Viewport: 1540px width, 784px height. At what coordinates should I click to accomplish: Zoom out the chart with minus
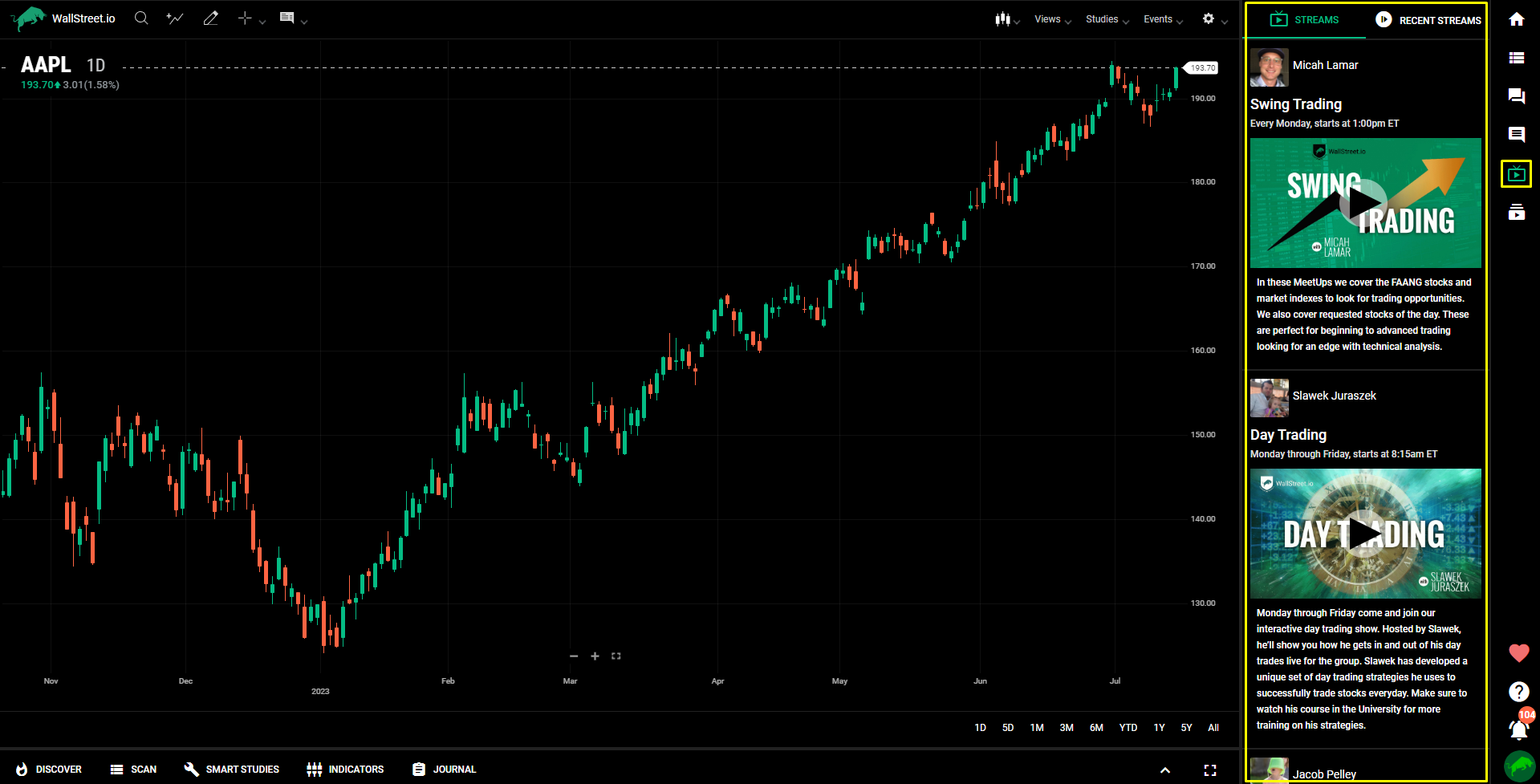pos(574,656)
